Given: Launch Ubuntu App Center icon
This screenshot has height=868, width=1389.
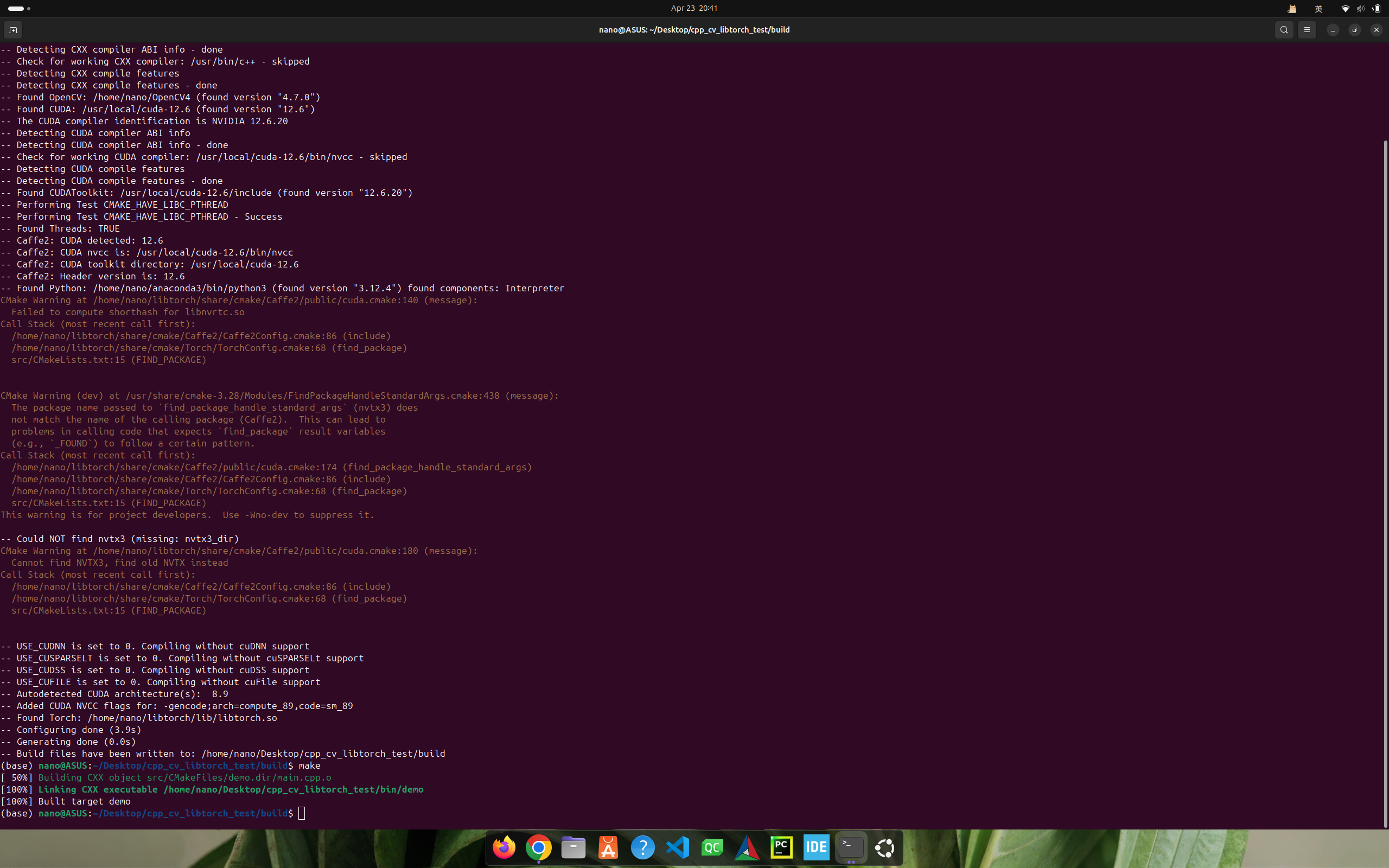Looking at the screenshot, I should [608, 847].
